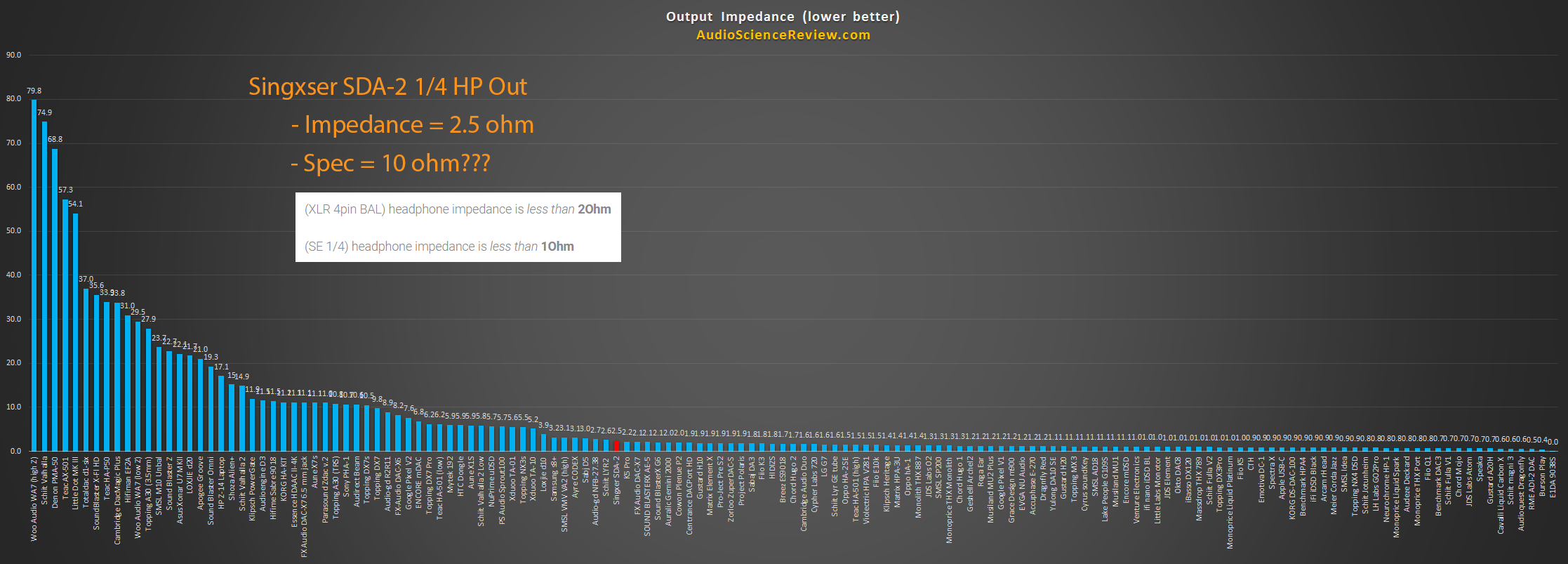
Task: Click the 90.0 y-axis tick label
Action: 14,55
